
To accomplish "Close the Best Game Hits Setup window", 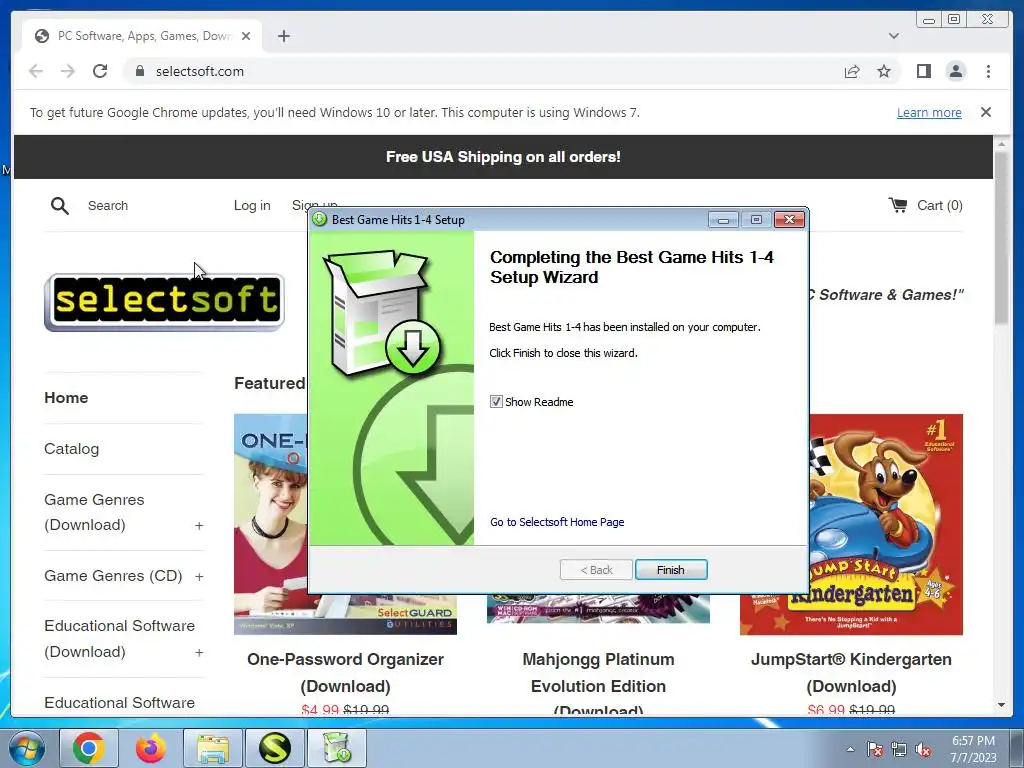I will [789, 220].
